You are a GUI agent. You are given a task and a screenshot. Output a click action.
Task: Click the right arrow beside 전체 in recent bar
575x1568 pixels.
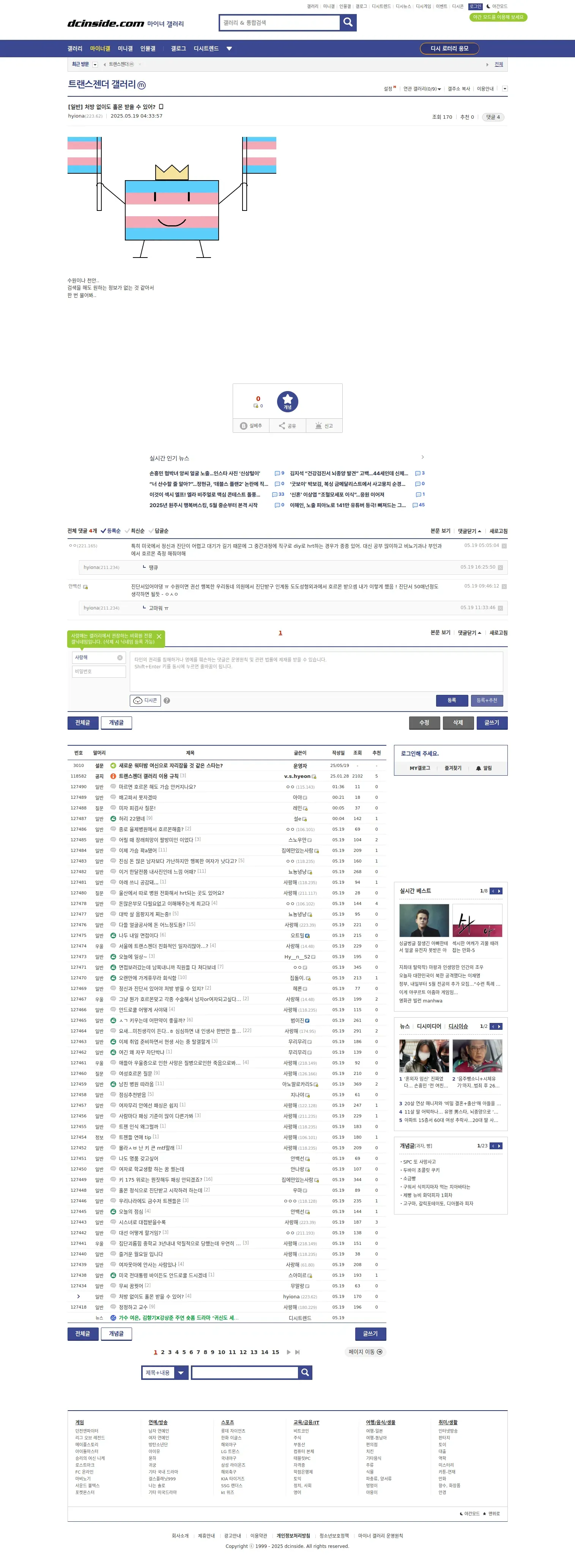click(487, 64)
